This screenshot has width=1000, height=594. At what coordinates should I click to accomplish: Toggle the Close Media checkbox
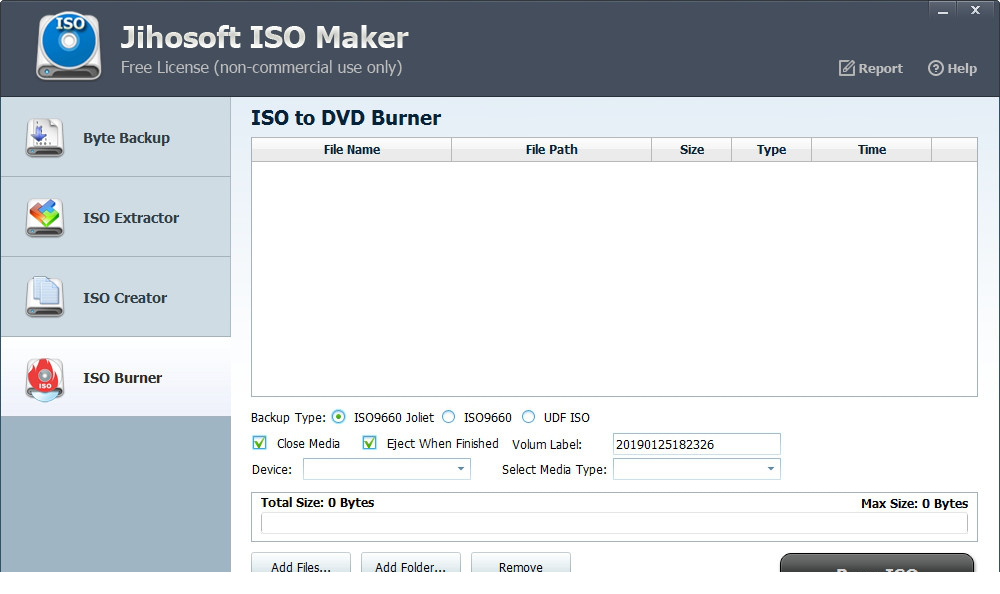pos(260,443)
